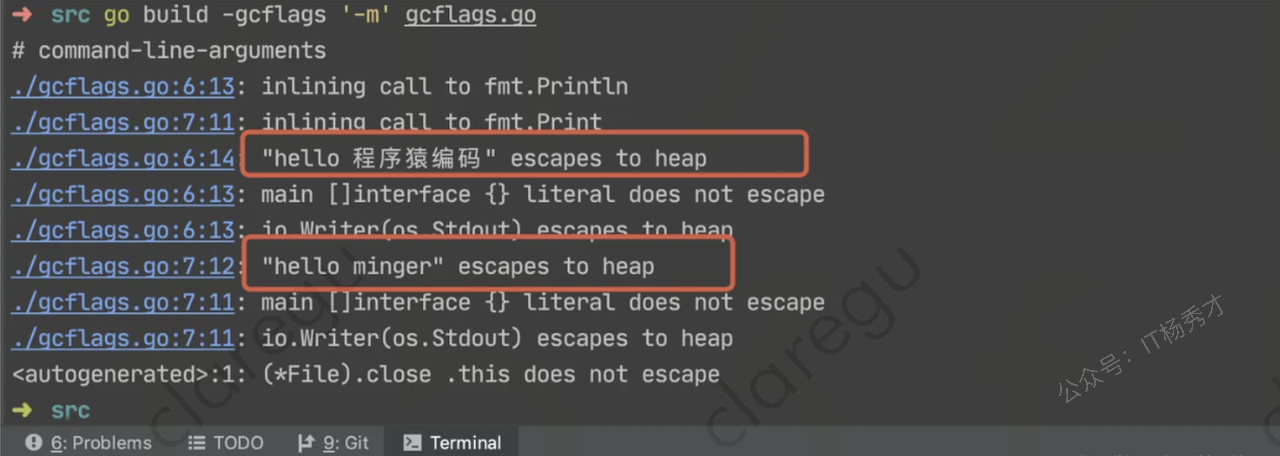Open the 9: Git tab
The image size is (1280, 456).
point(333,442)
